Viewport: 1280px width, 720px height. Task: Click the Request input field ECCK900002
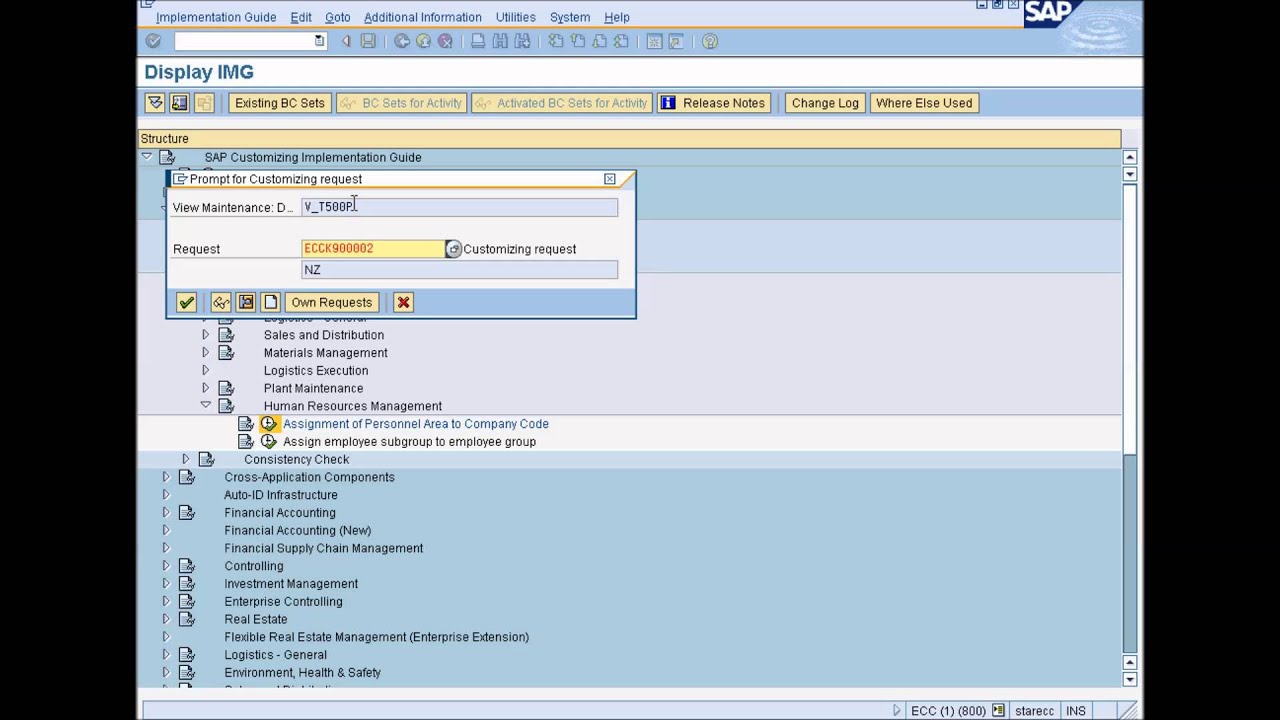pos(373,249)
